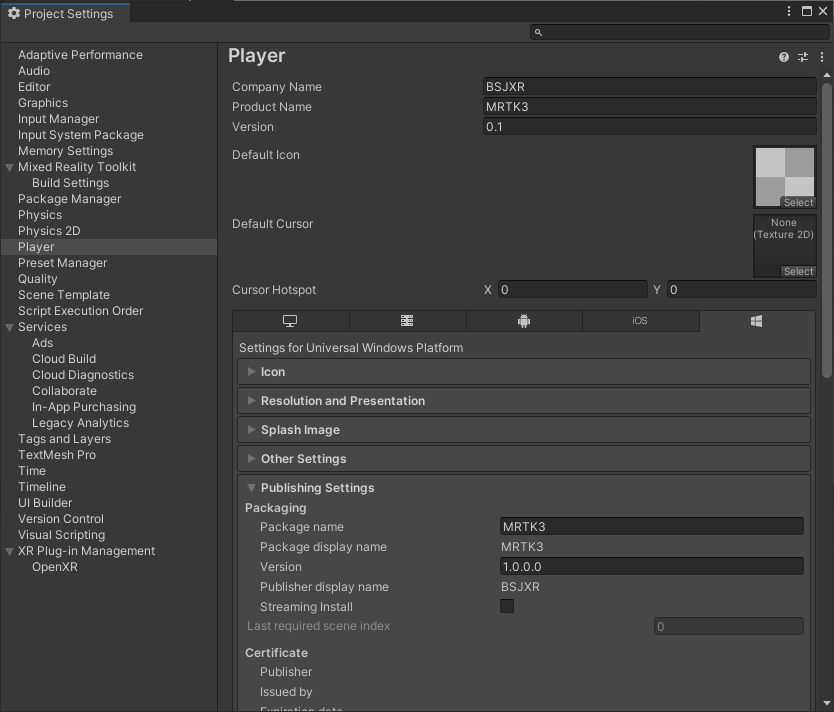Click Select on the Default Cursor texture
Screen dimensions: 834x712
798,271
